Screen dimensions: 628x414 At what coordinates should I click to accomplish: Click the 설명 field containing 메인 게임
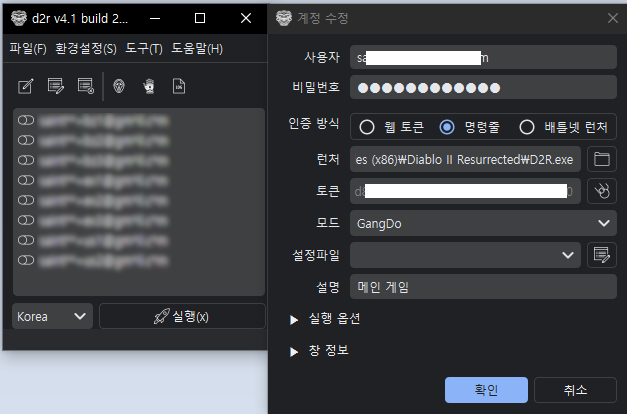[x=483, y=287]
